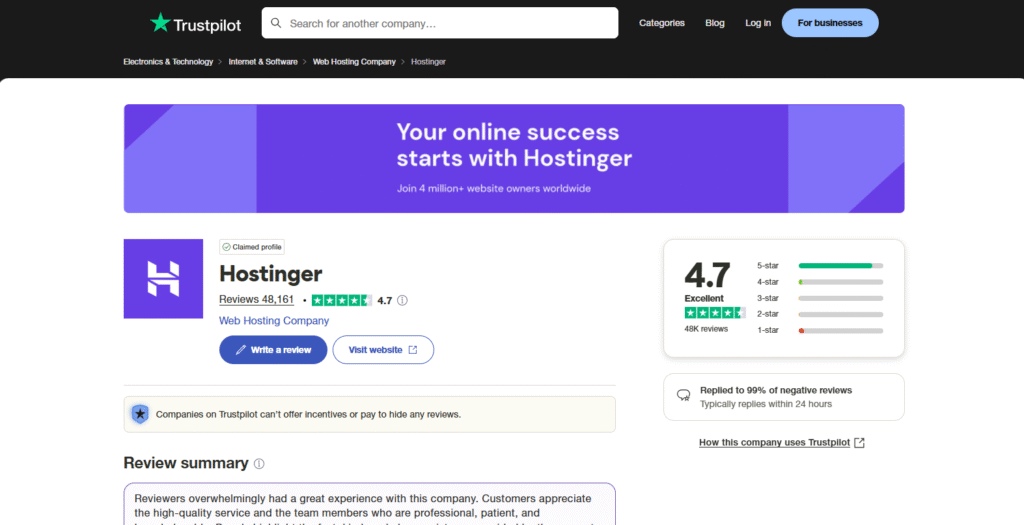Click the Search for another company field
The width and height of the screenshot is (1024, 525).
[x=440, y=23]
